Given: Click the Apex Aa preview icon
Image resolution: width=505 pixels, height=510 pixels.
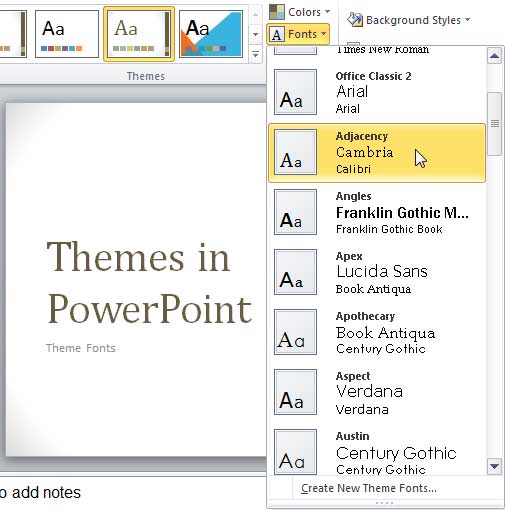Looking at the screenshot, I should pos(295,272).
